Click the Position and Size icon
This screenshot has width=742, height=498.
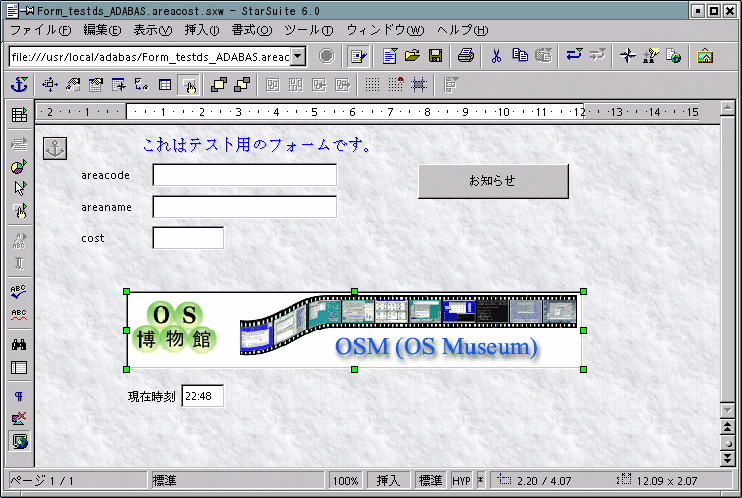tap(50, 85)
